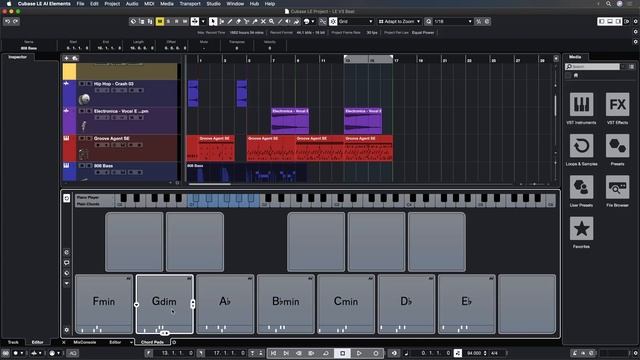
Task: Mute the Hip Hop - Crash 03 track
Action: point(82,84)
